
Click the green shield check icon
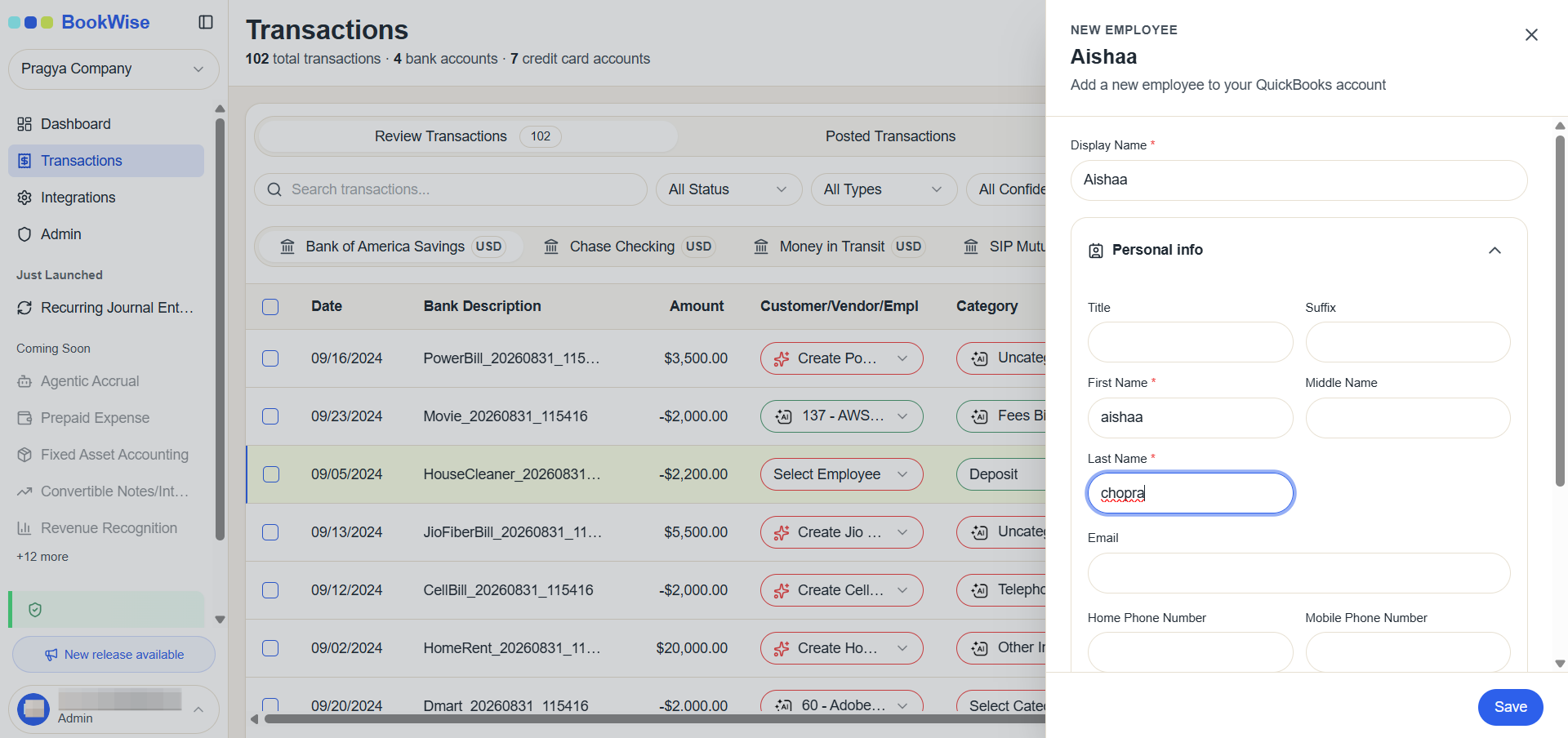(x=35, y=610)
